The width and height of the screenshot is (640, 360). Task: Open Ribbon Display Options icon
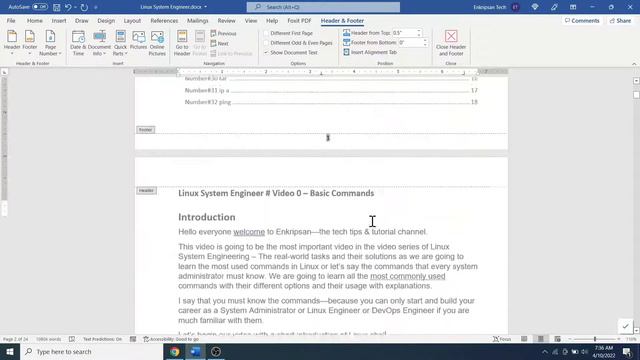tap(573, 7)
